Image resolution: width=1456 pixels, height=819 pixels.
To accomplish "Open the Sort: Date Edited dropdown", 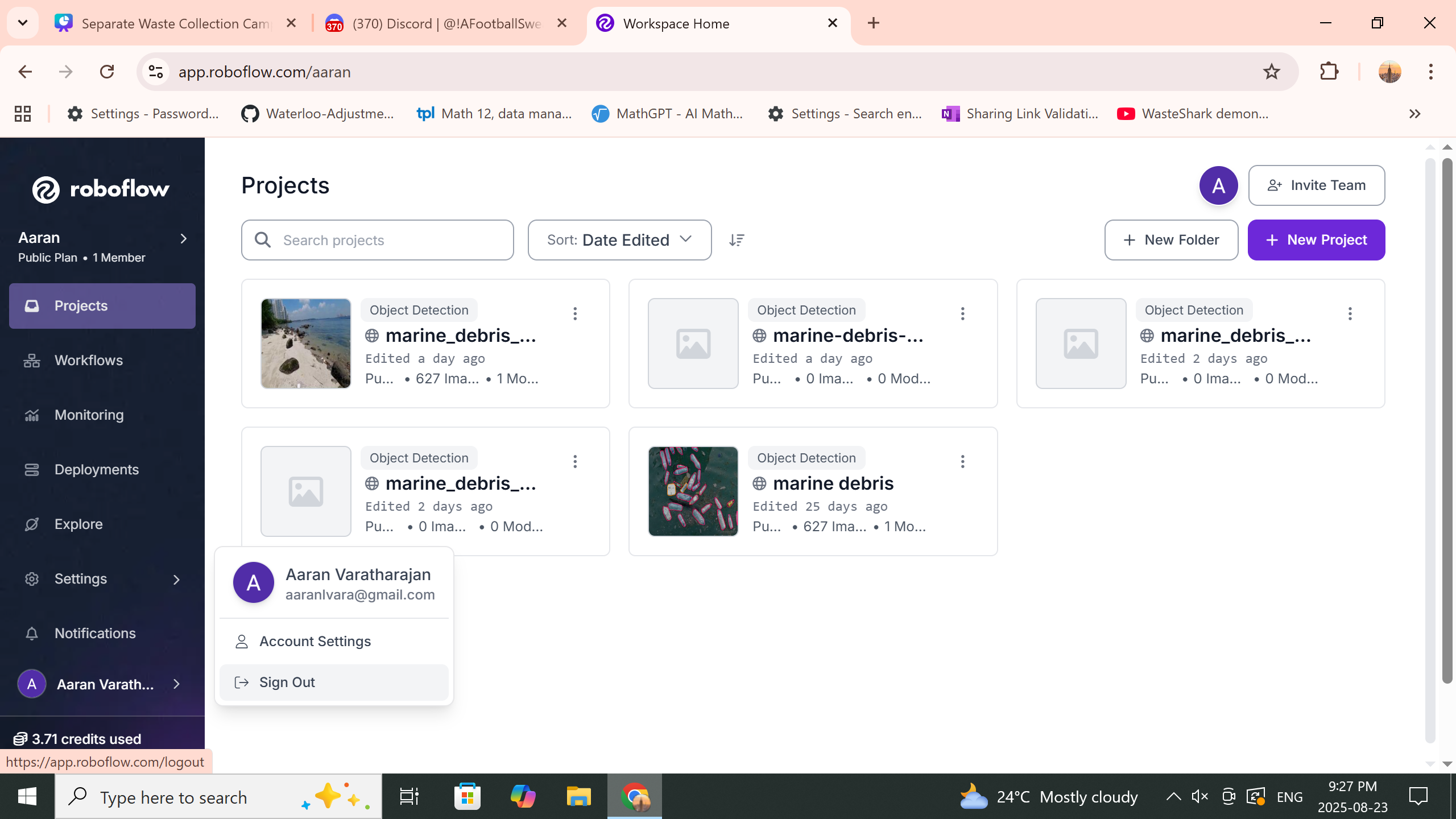I will pyautogui.click(x=619, y=240).
